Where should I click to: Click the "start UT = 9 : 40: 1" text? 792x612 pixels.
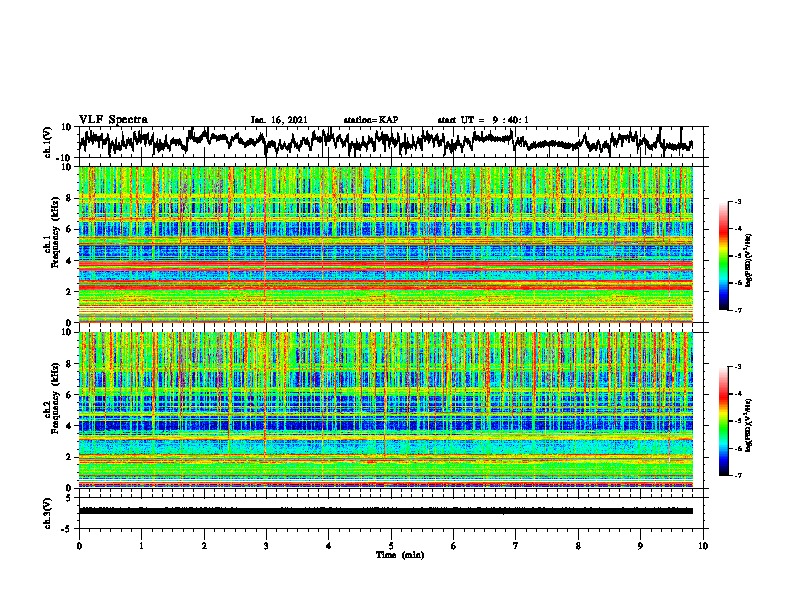[x=483, y=120]
